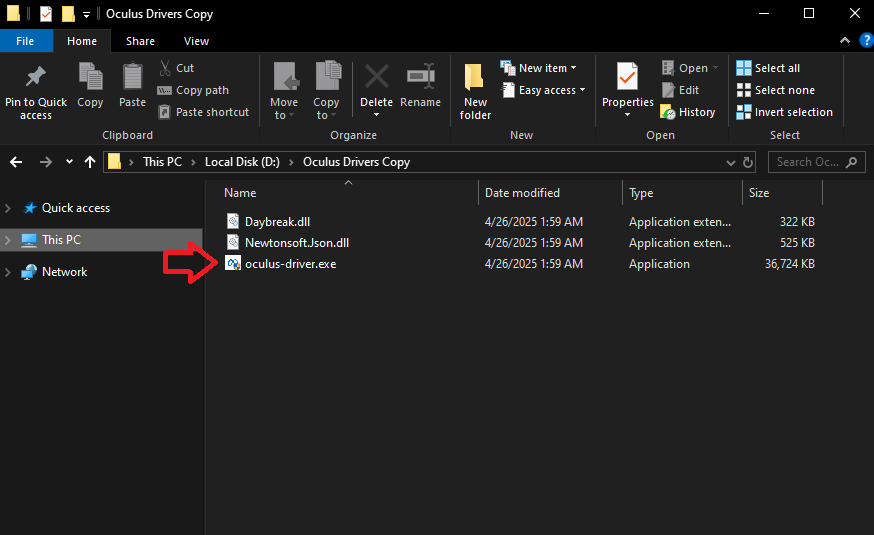Click the Search Oculus Drivers box
Image resolution: width=874 pixels, height=535 pixels.
[817, 162]
